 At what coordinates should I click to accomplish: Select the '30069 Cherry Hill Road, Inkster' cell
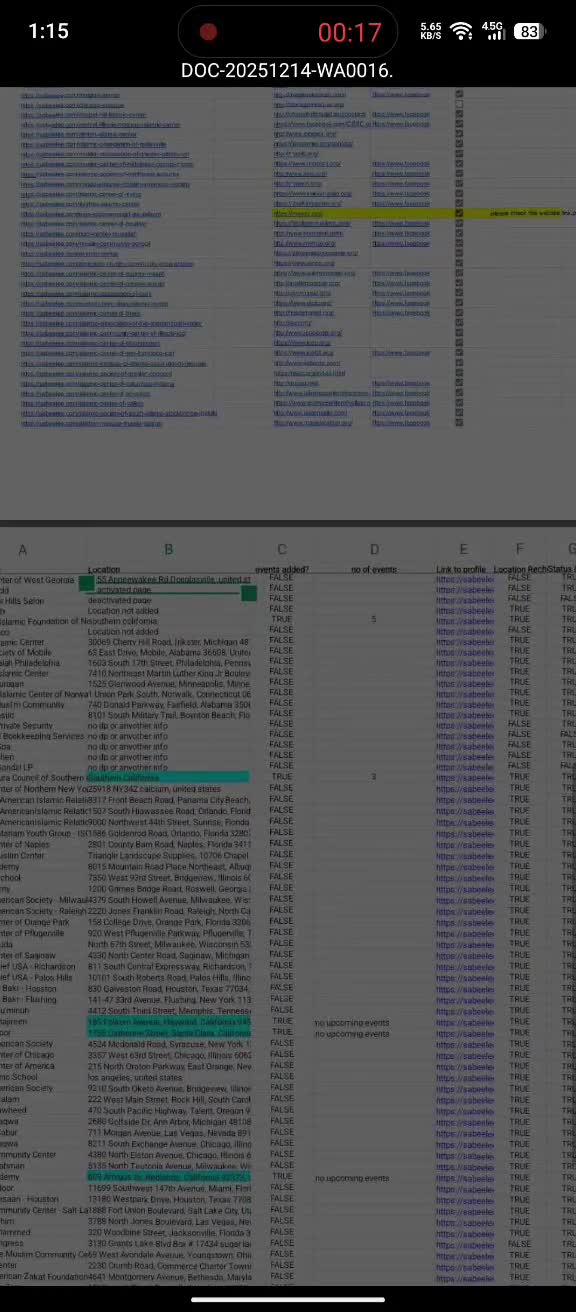(x=168, y=641)
